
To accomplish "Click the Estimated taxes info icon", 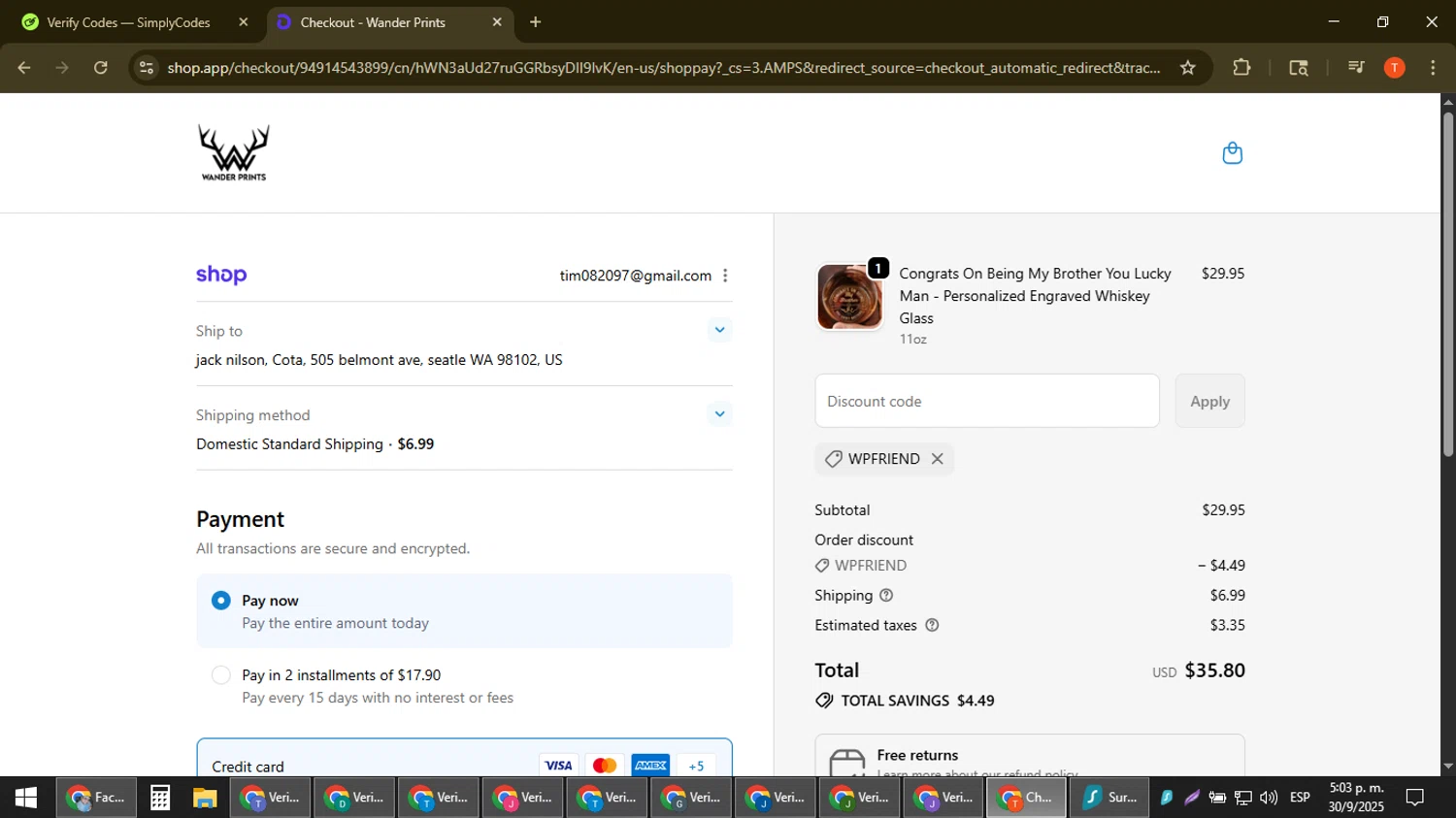I will [932, 625].
